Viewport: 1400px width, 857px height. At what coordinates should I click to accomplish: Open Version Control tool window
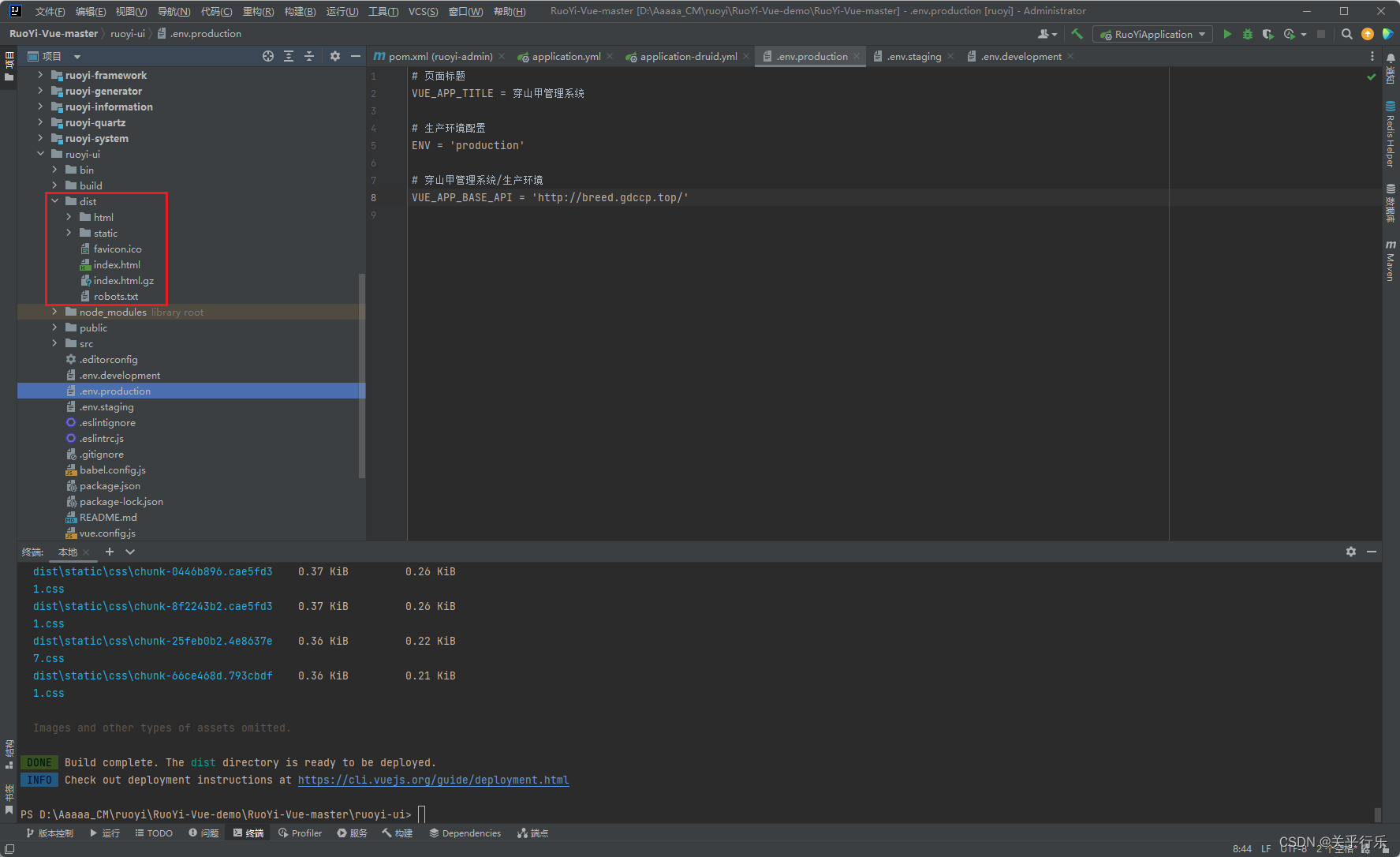coord(50,833)
